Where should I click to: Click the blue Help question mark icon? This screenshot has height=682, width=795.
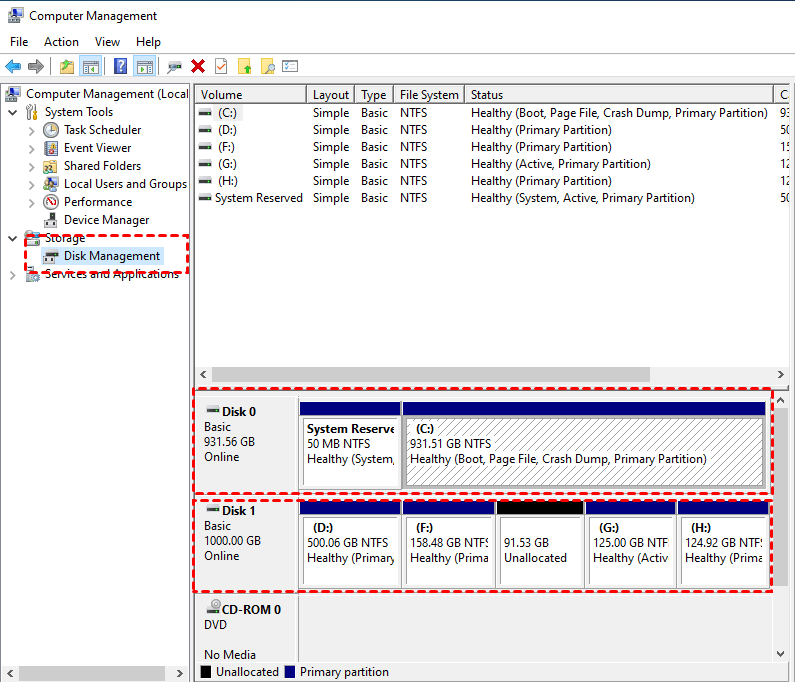tap(120, 66)
